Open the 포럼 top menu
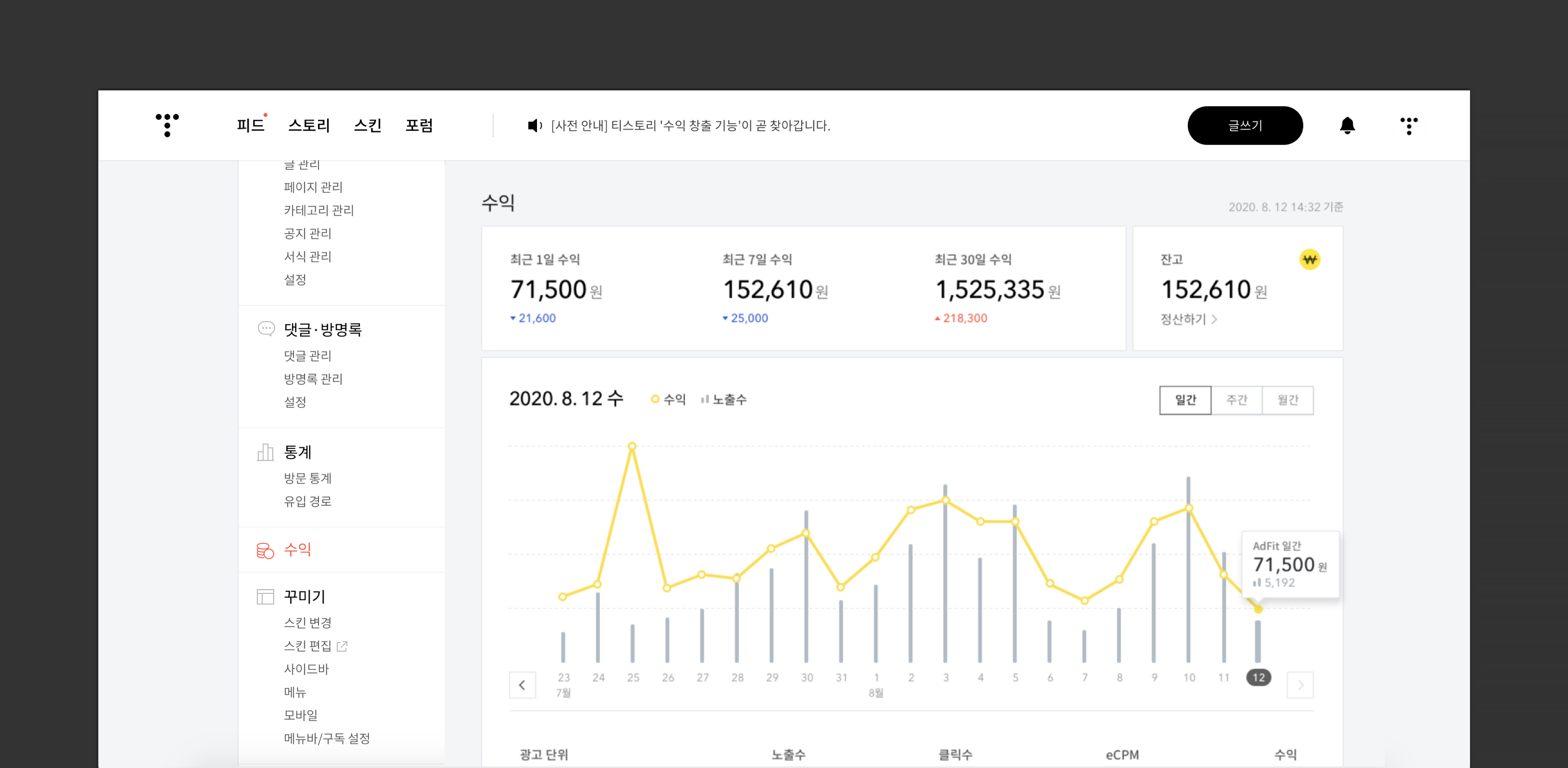This screenshot has height=768, width=1568. 419,126
